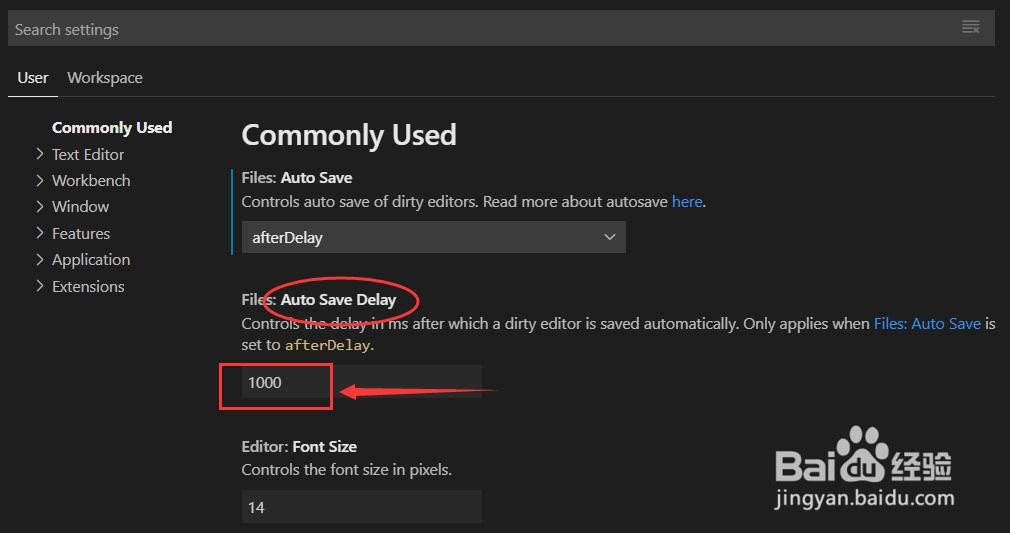1010x533 pixels.
Task: Toggle the chevron beside Application
Action: pos(40,259)
